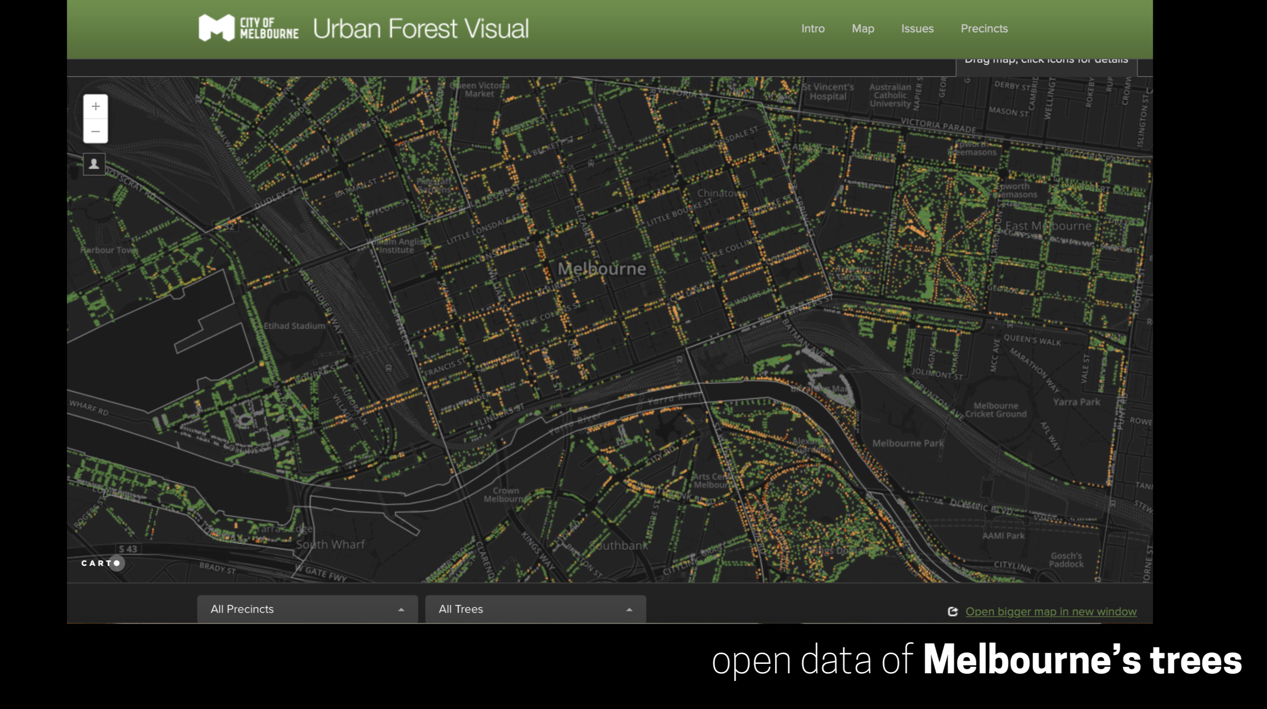Open the Precincts menu item
This screenshot has height=709, width=1267.
[x=984, y=29]
